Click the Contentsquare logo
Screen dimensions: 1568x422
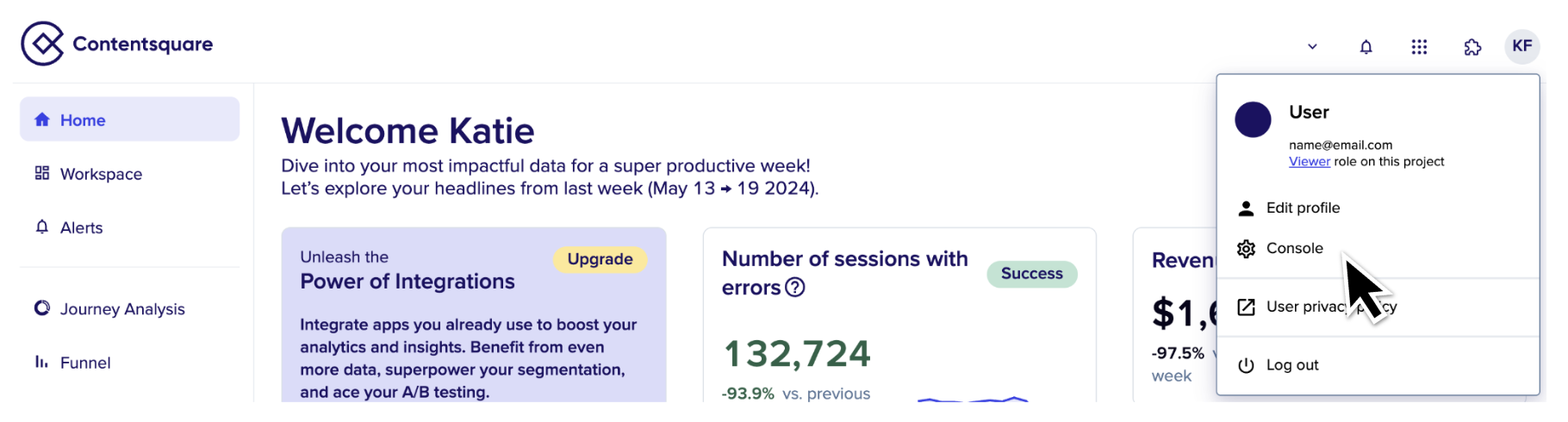pyautogui.click(x=117, y=44)
